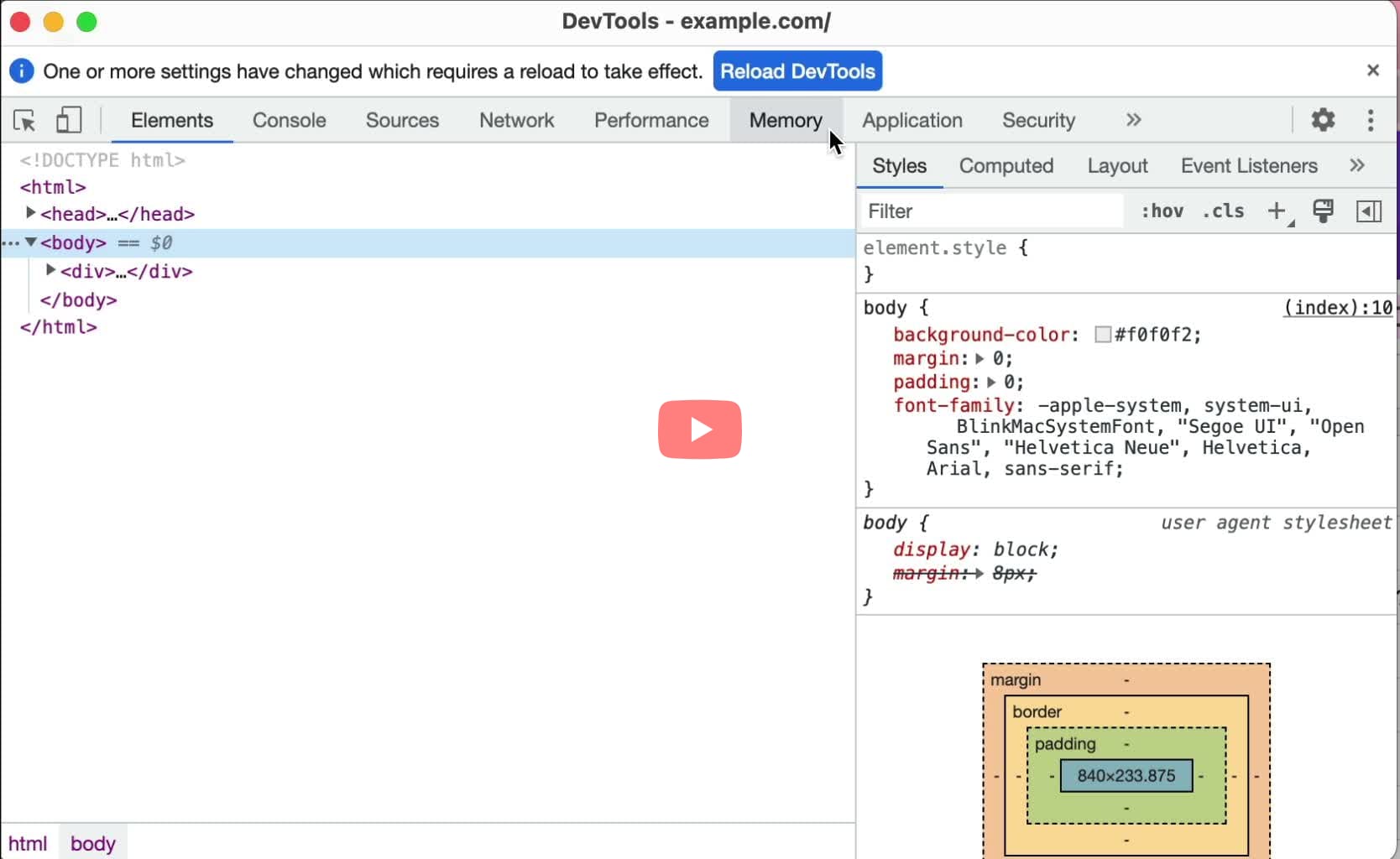
Task: Select the </html> closing tag
Action: [x=58, y=327]
